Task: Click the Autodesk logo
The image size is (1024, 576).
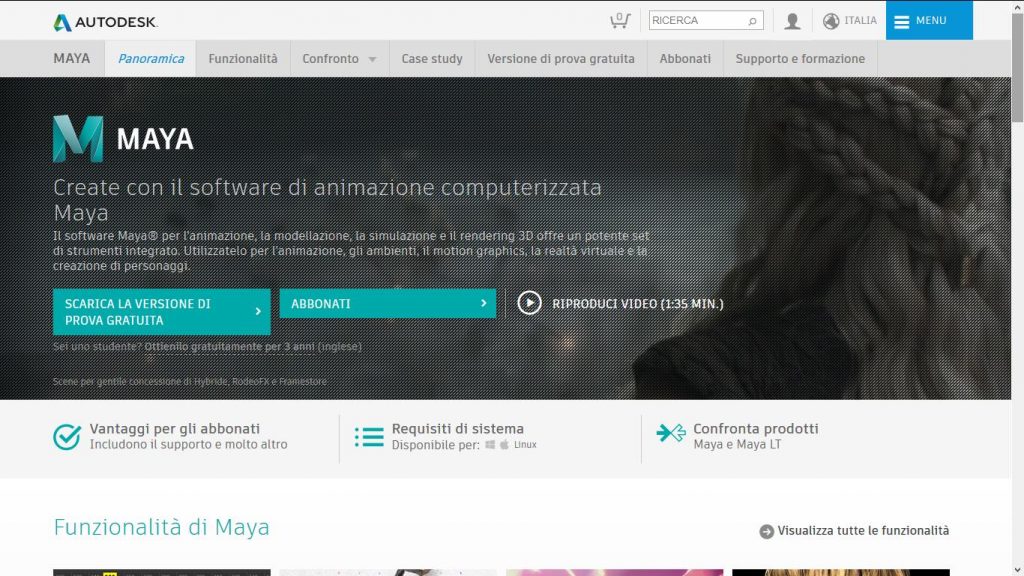Action: click(x=105, y=21)
